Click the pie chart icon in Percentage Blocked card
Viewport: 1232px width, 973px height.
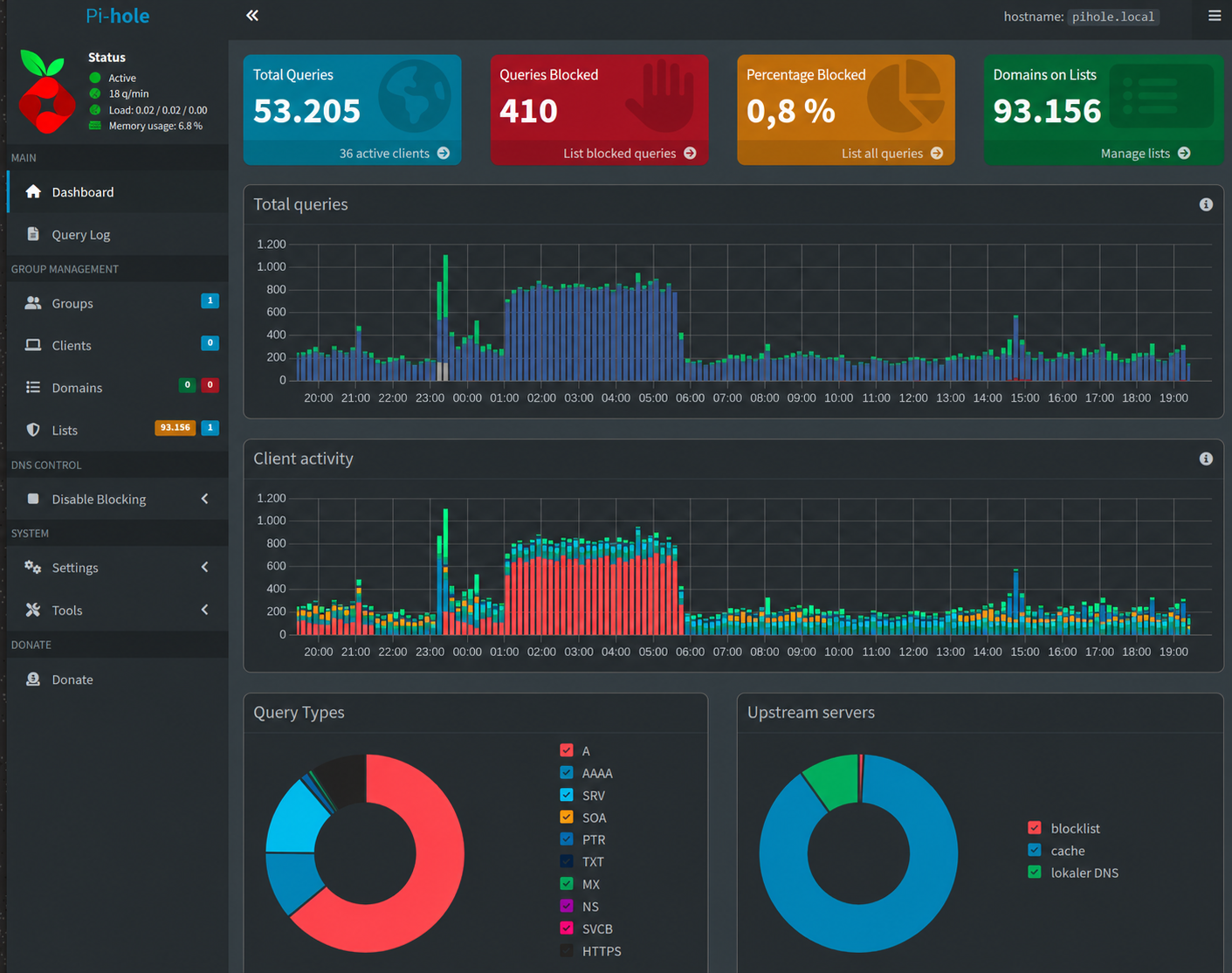907,96
